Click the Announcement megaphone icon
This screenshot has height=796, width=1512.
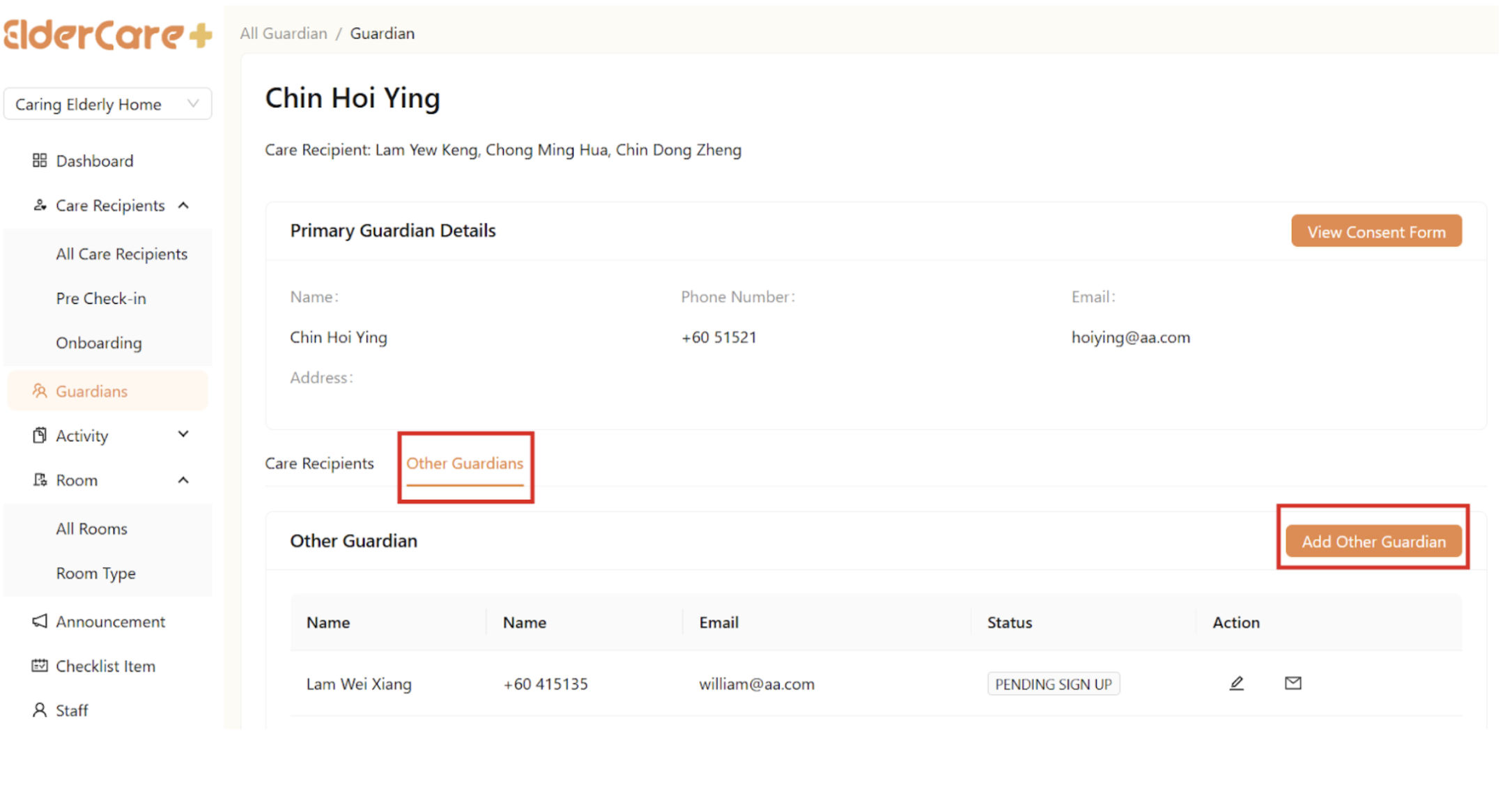40,621
